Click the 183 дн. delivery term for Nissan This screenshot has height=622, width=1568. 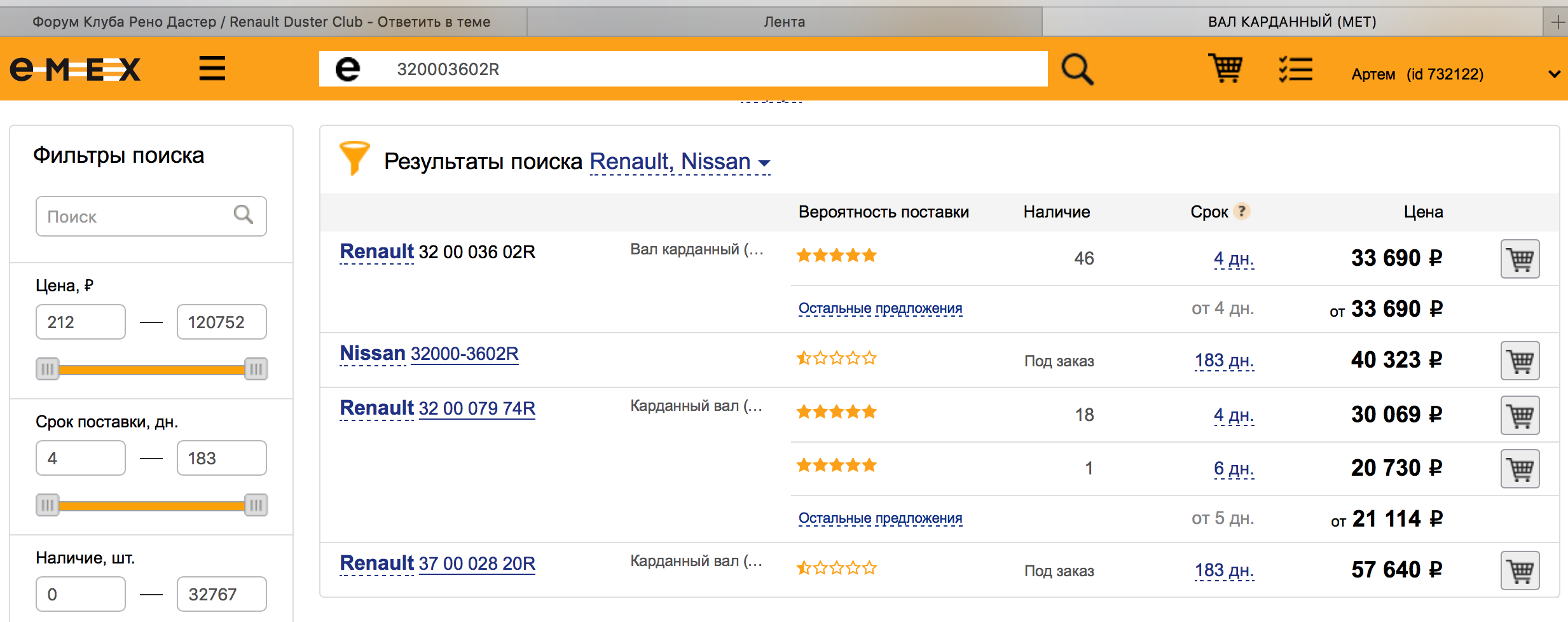[1224, 361]
